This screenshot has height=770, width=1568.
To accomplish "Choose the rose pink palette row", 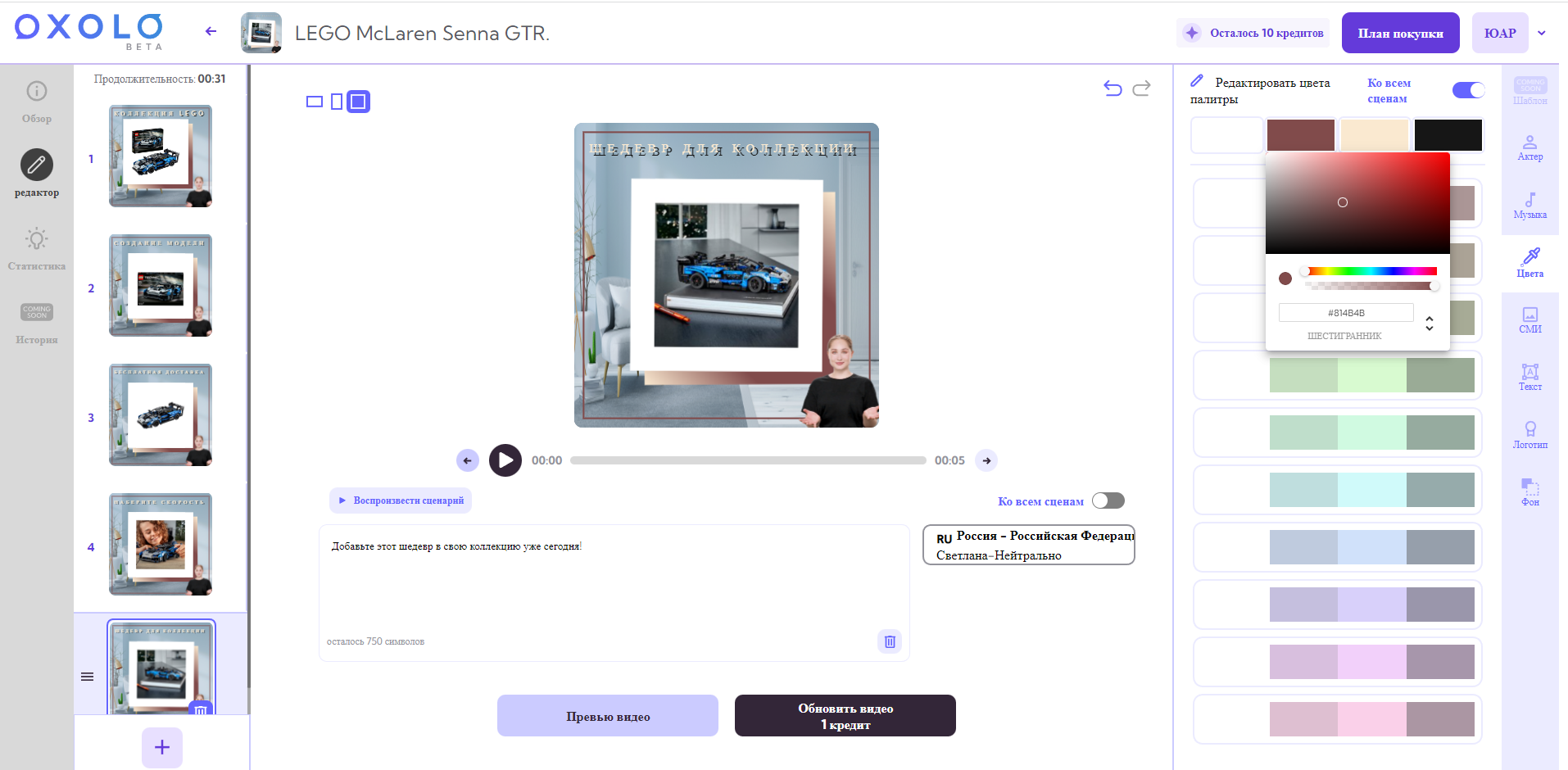I will pos(1338,719).
